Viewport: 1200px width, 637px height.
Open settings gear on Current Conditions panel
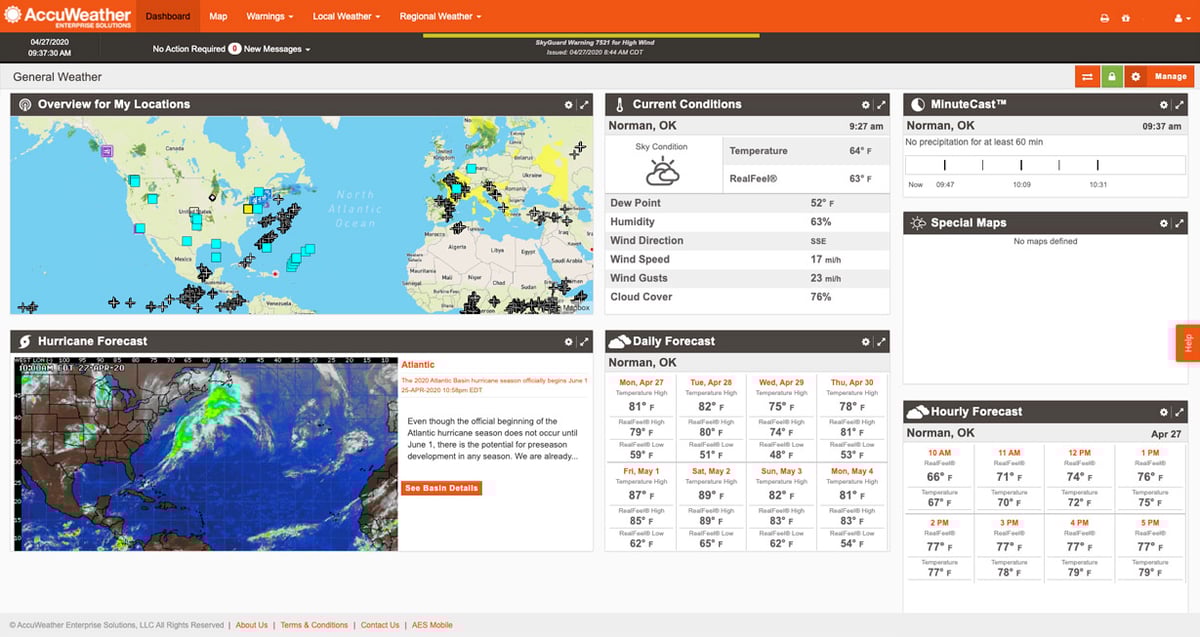tap(866, 105)
